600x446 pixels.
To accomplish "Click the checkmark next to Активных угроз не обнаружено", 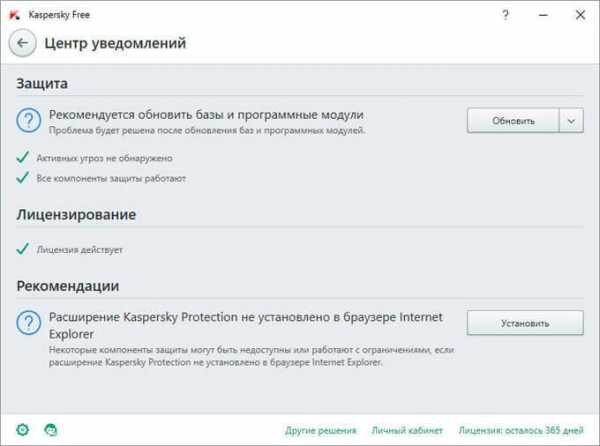I will click(x=23, y=157).
